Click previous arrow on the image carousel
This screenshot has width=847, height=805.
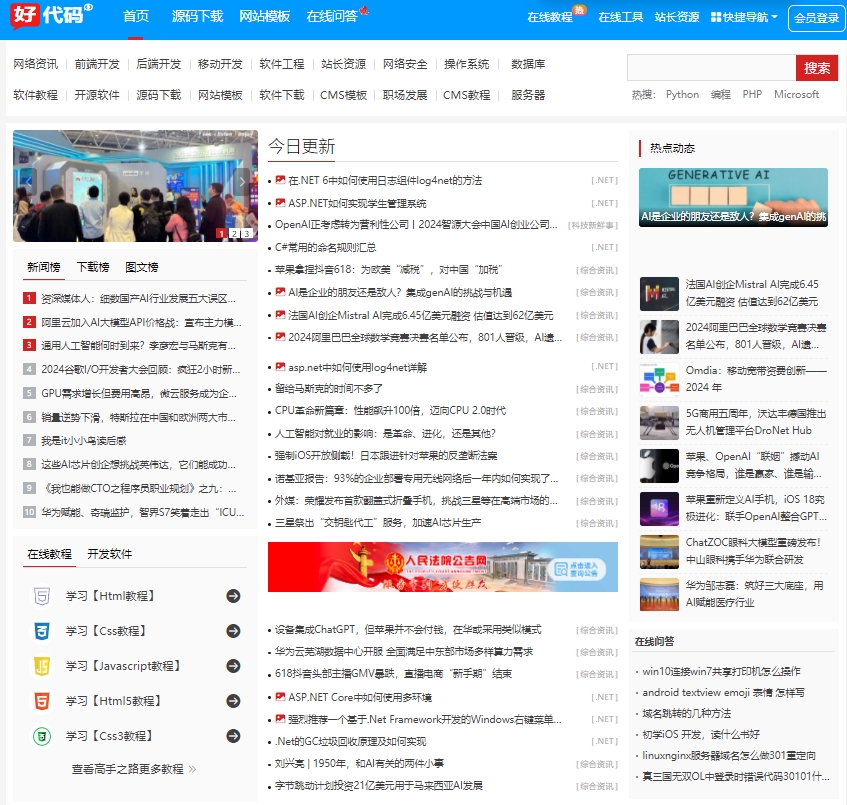29,182
